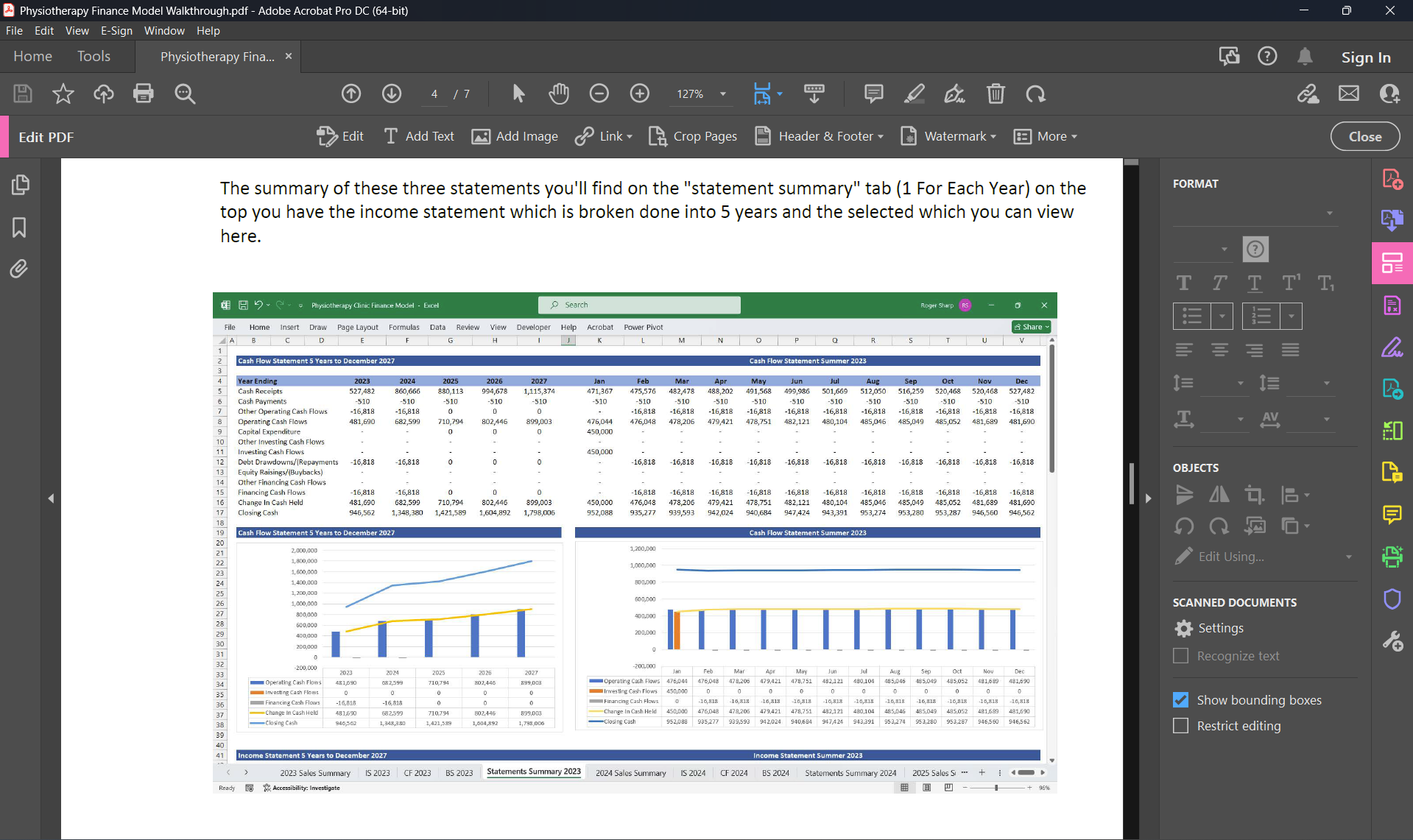Expand Header & Footer menu
This screenshot has height=840, width=1413.
coord(881,137)
